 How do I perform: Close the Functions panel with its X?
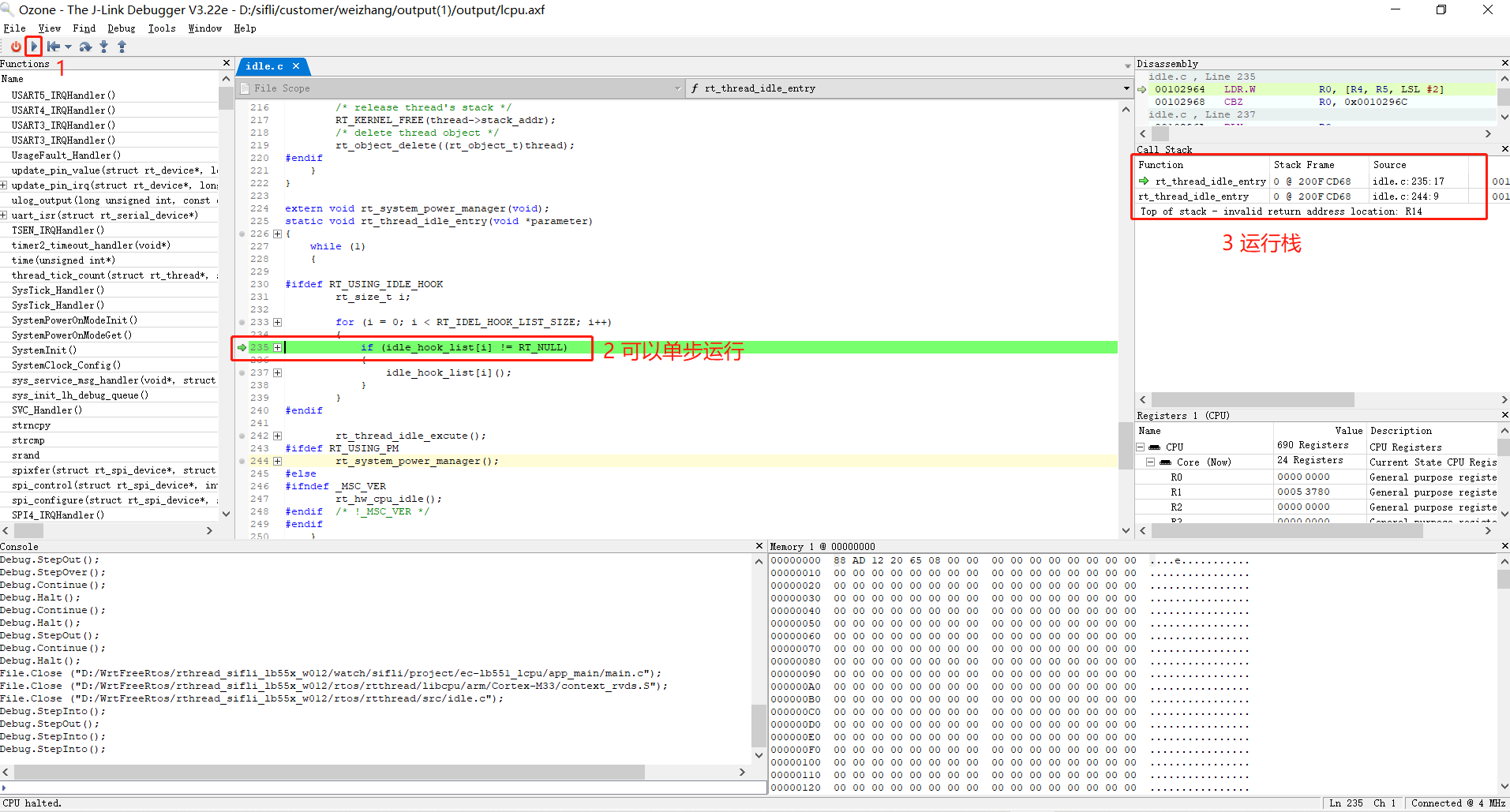pyautogui.click(x=227, y=63)
